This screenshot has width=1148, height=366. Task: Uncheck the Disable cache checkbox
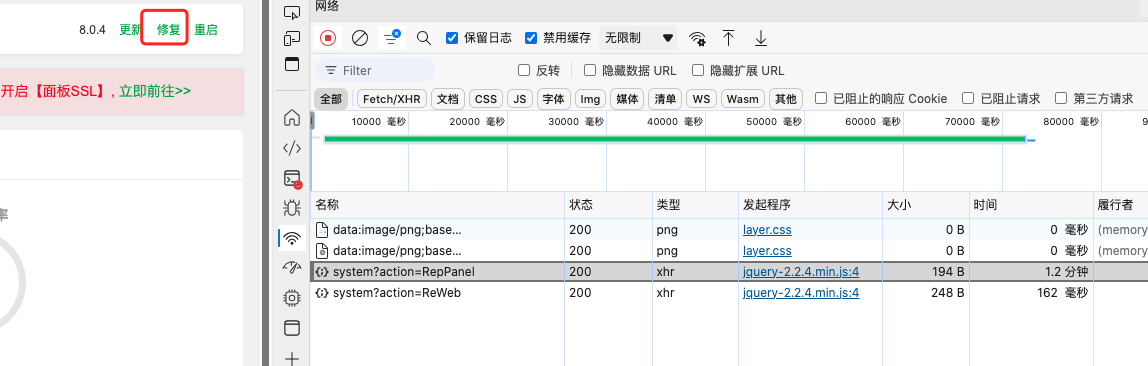(x=531, y=37)
